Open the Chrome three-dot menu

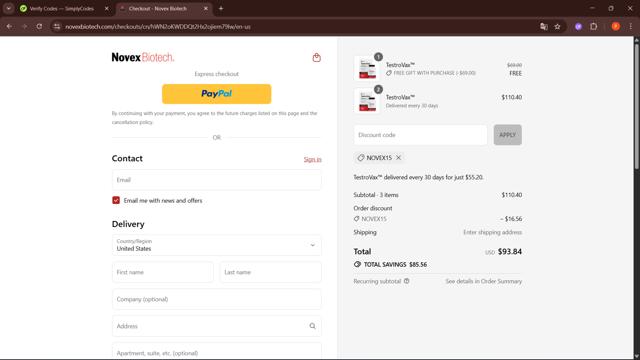point(631,27)
